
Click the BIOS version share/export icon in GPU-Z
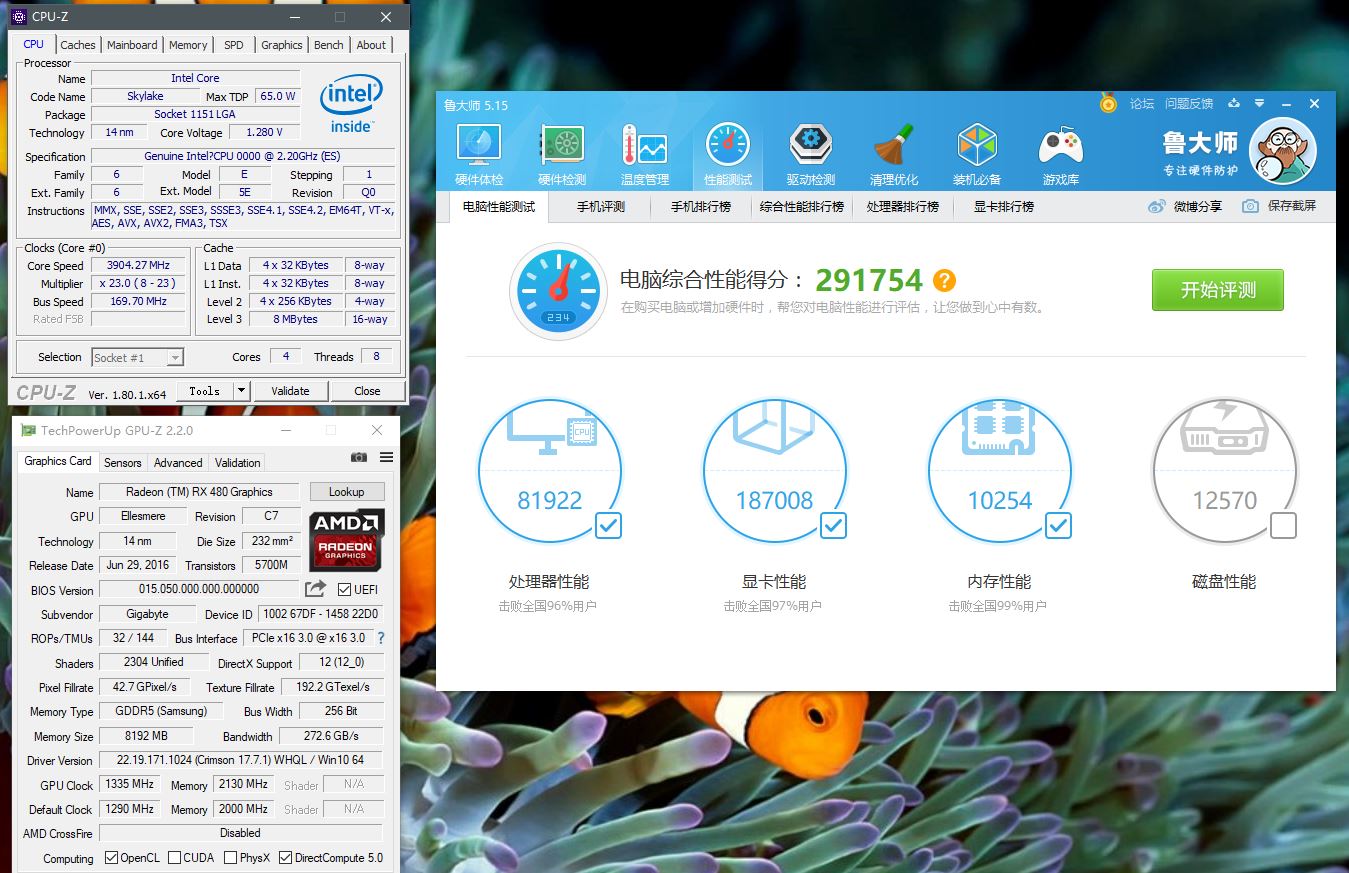point(316,589)
